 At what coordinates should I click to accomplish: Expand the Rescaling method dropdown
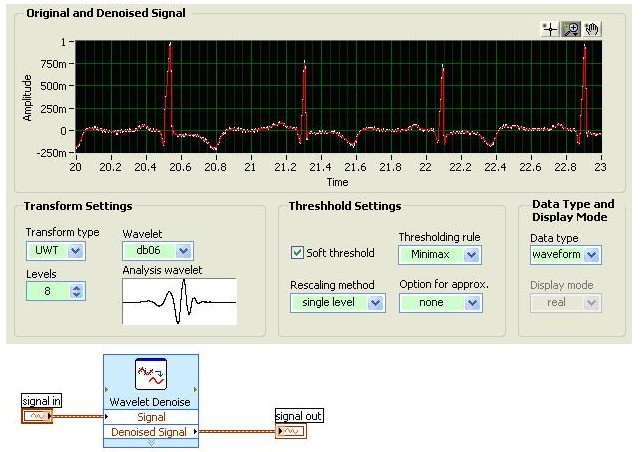(375, 302)
